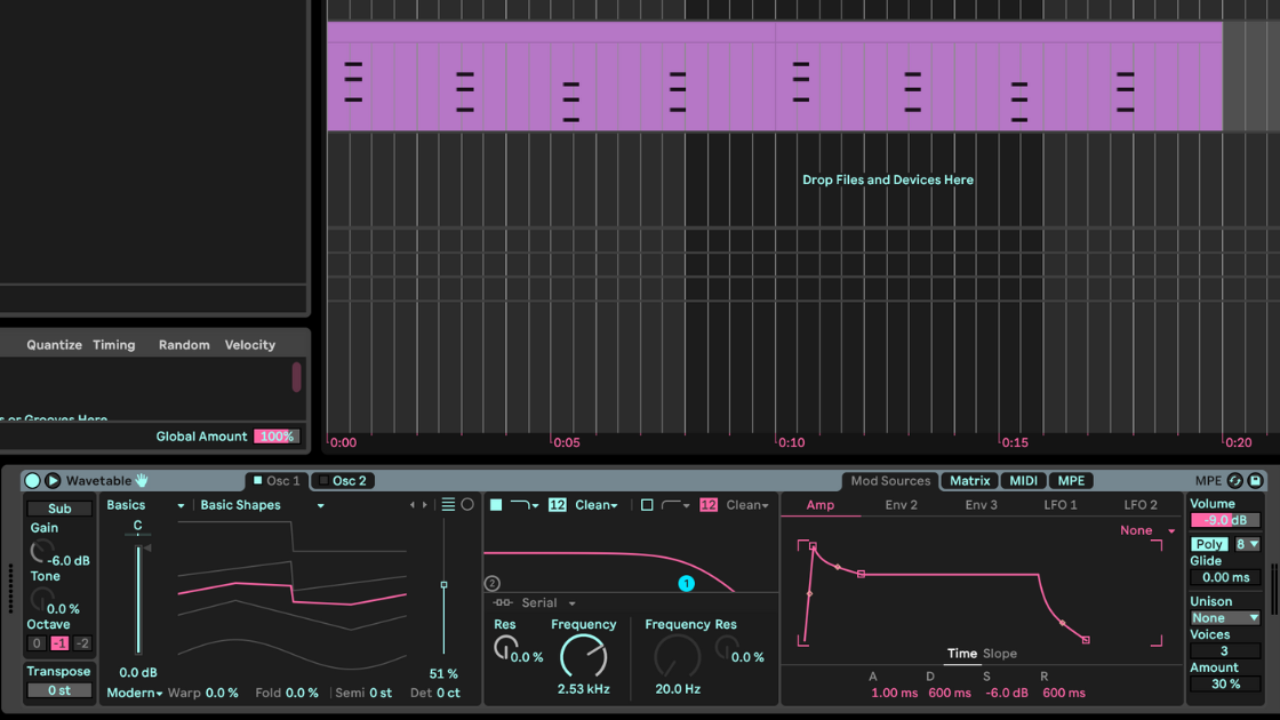
Task: Click the grip handle left of Wavetable device
Action: [11, 589]
